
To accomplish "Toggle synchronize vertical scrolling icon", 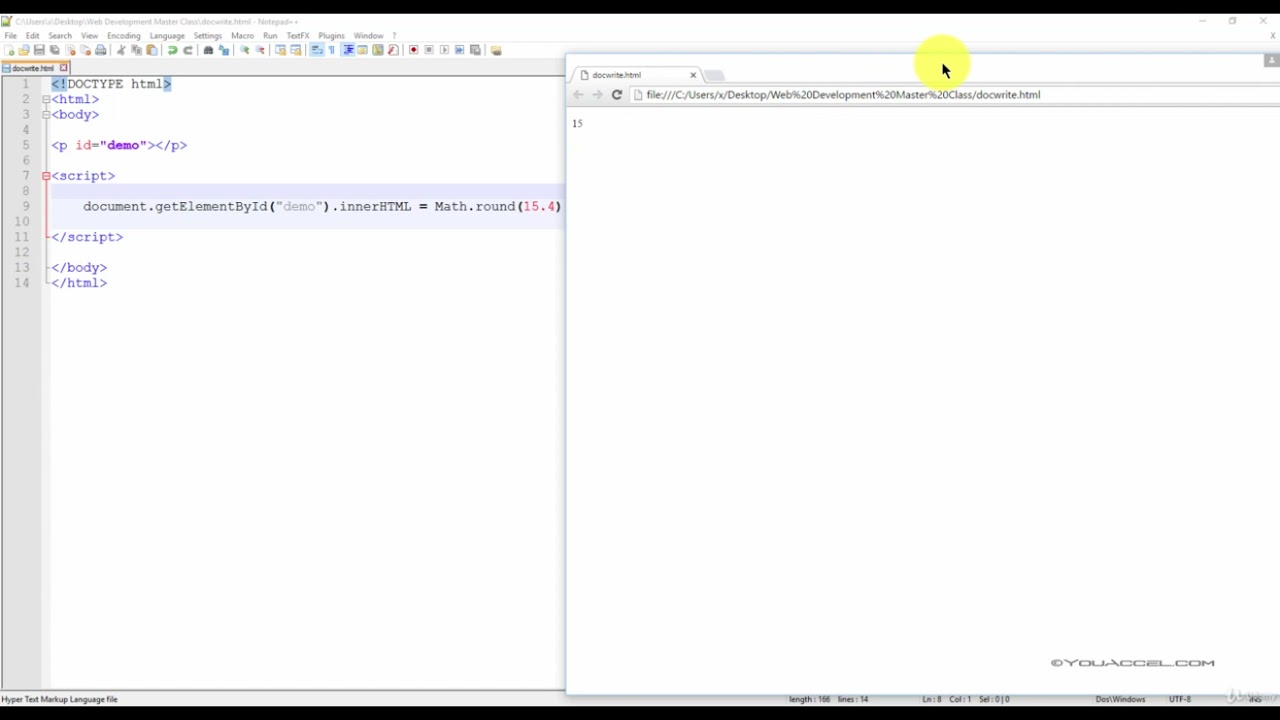I will (280, 50).
